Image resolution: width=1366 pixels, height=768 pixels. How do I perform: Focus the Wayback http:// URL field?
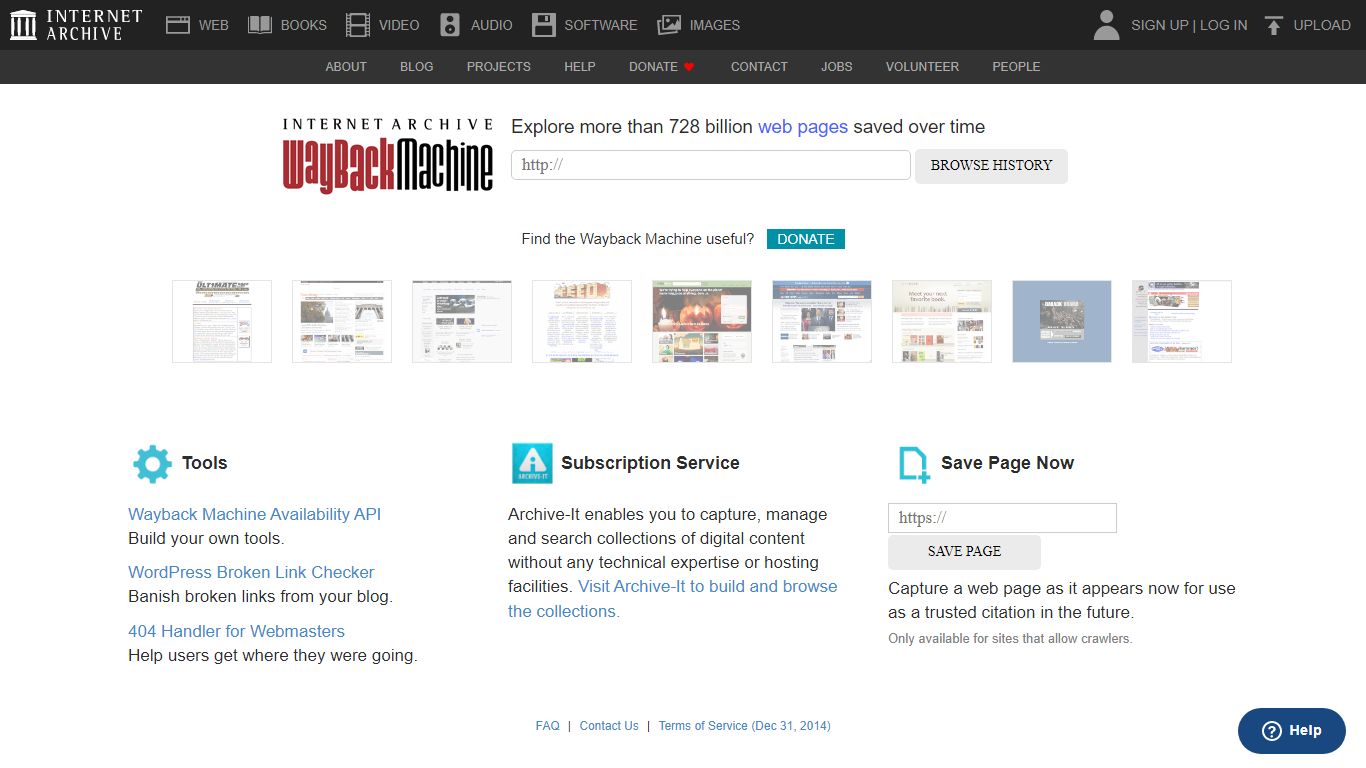[711, 165]
